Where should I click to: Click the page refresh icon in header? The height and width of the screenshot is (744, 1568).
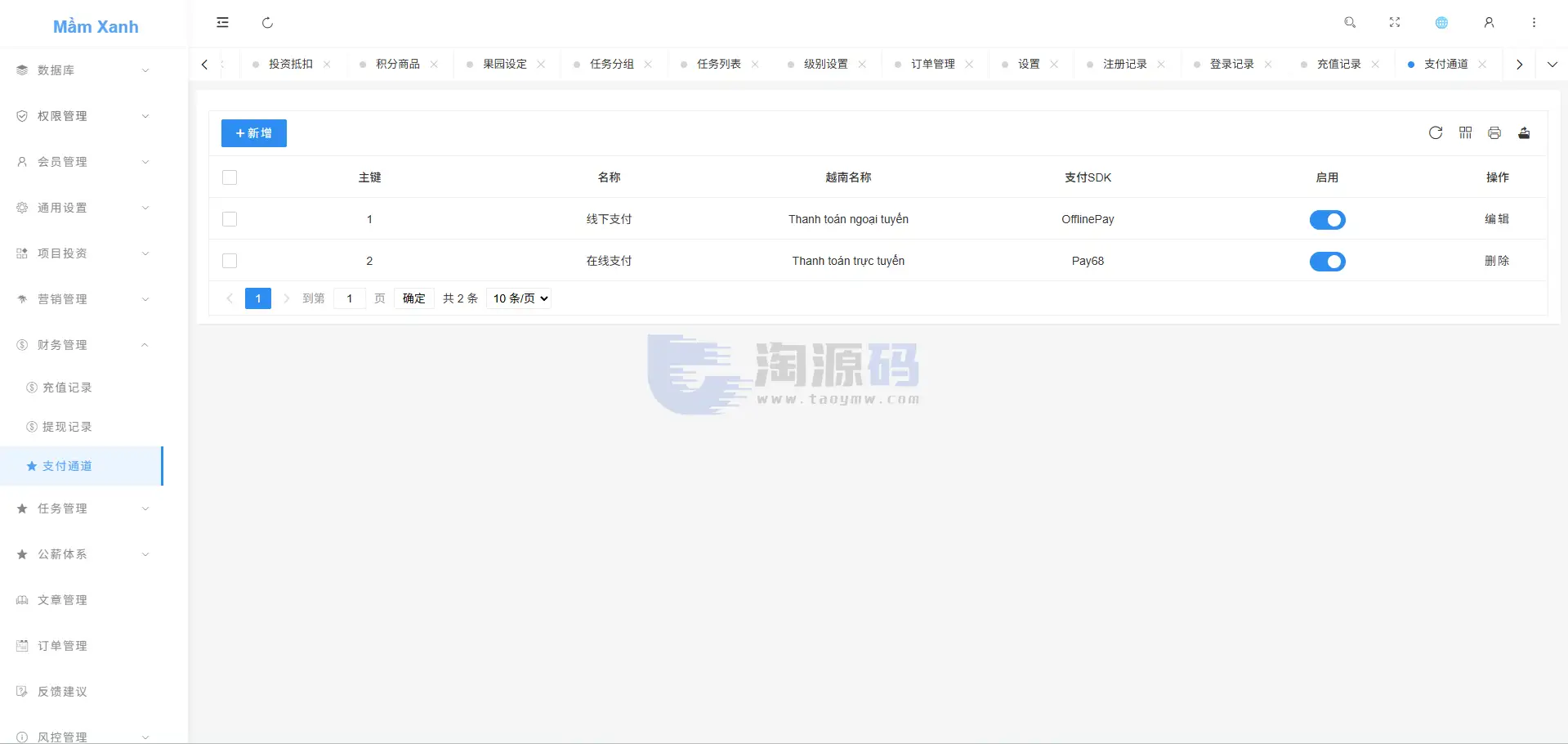click(267, 23)
